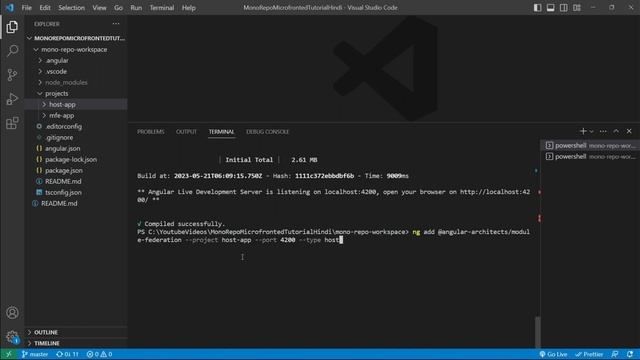Open package.json file
The width and height of the screenshot is (640, 360).
click(x=76, y=170)
